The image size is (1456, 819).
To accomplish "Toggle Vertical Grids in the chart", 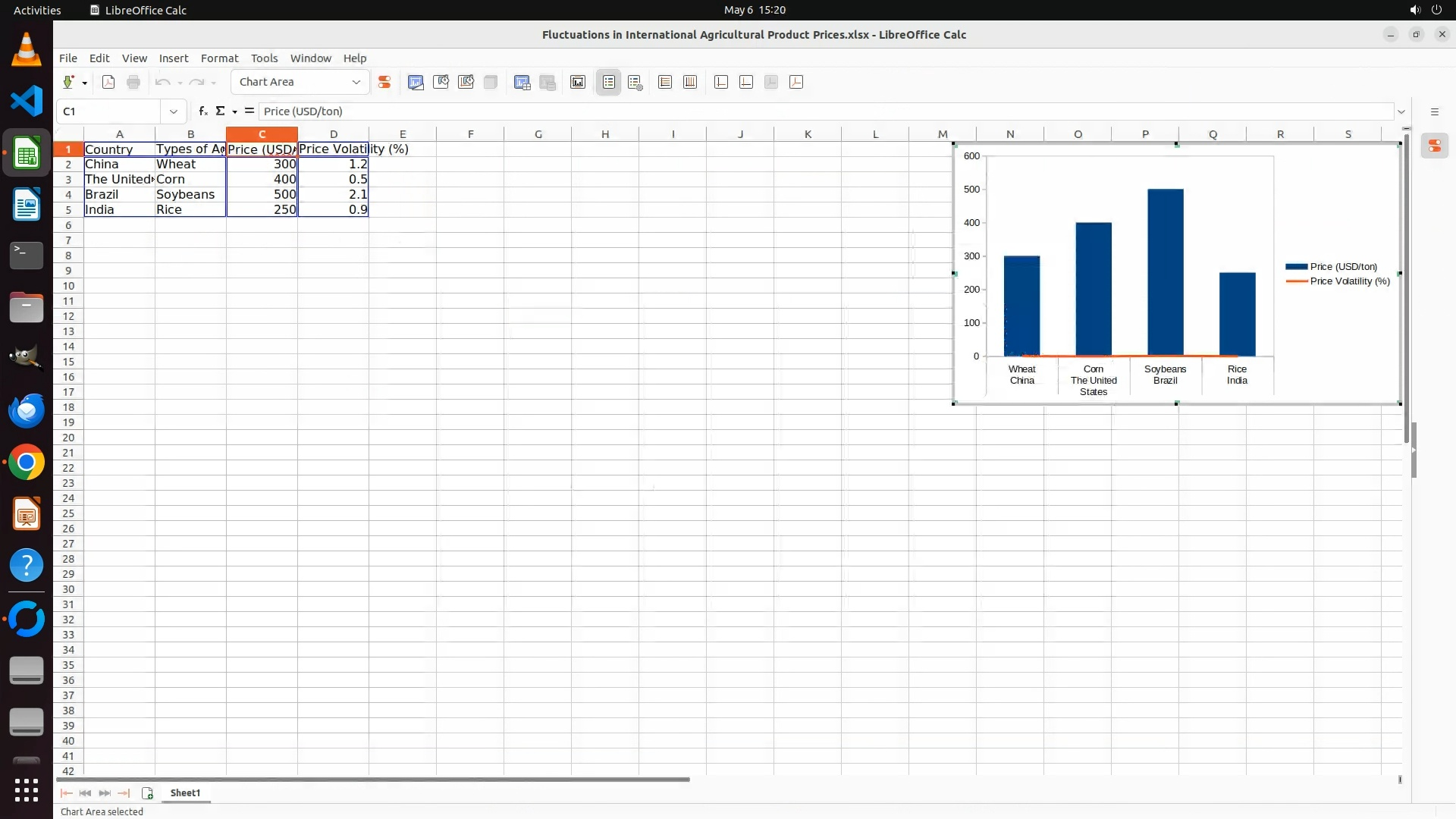I will 690,82.
